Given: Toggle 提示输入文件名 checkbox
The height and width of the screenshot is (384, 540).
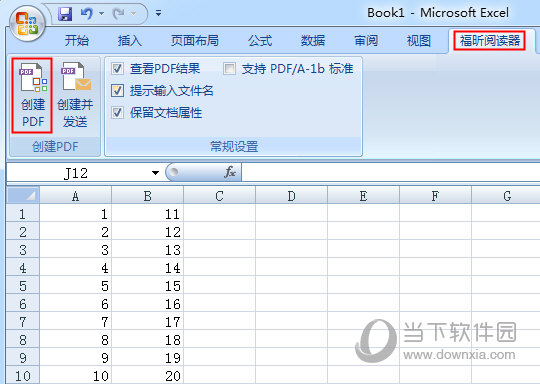Looking at the screenshot, I should coord(117,91).
